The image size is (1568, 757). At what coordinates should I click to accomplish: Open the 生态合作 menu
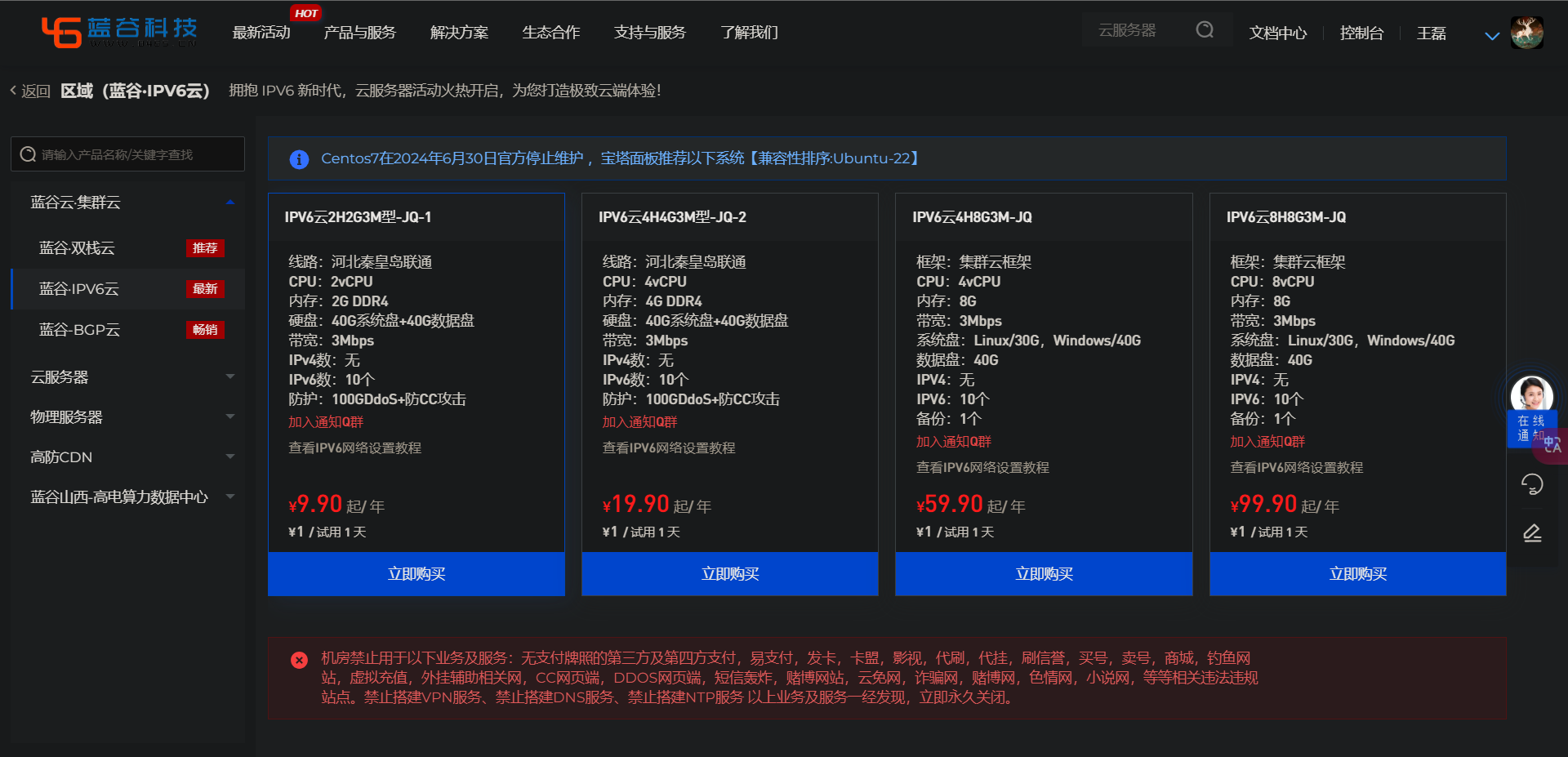(x=551, y=33)
